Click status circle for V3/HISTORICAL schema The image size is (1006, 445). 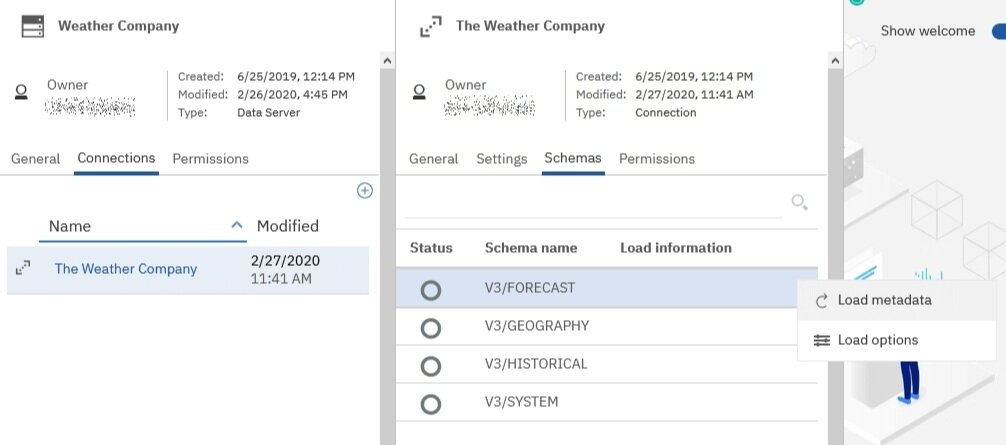(x=431, y=366)
